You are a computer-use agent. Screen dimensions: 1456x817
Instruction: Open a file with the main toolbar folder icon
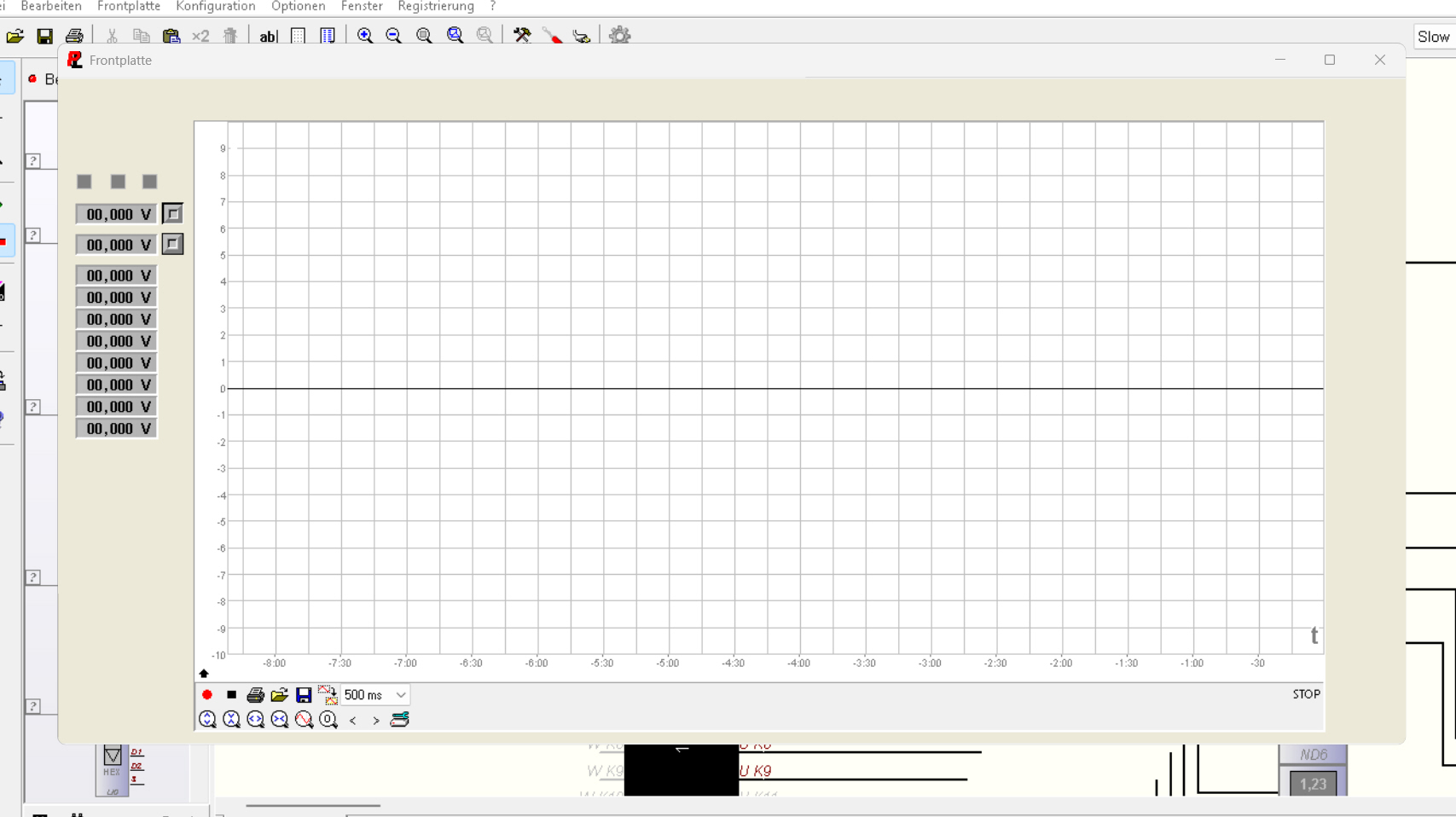(x=15, y=36)
